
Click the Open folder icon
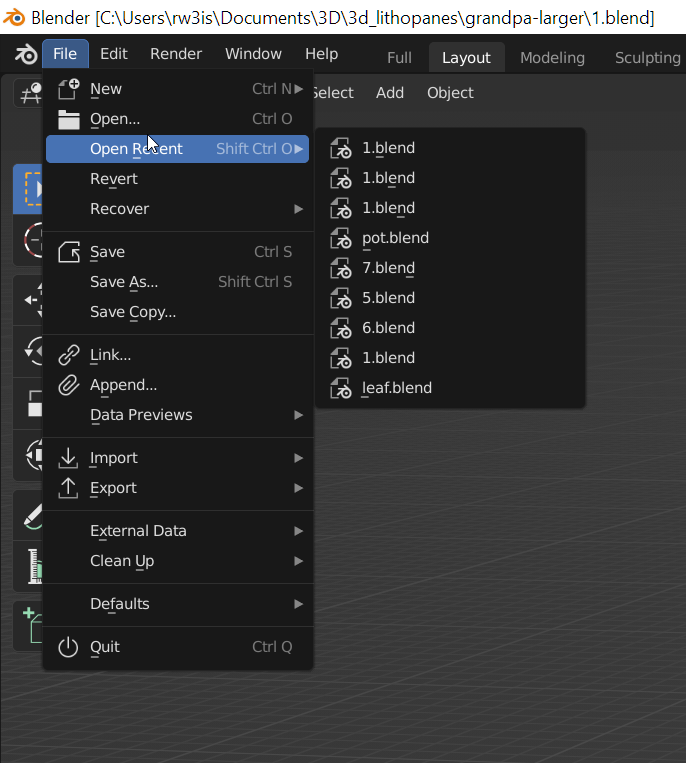(x=69, y=119)
